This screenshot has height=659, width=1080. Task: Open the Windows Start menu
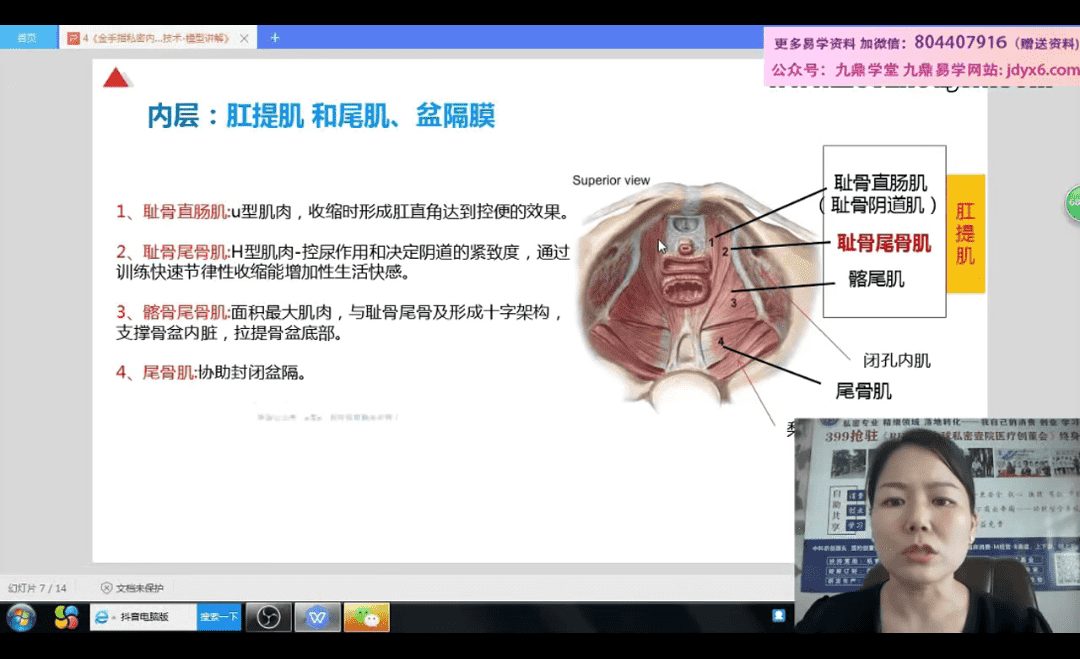20,617
